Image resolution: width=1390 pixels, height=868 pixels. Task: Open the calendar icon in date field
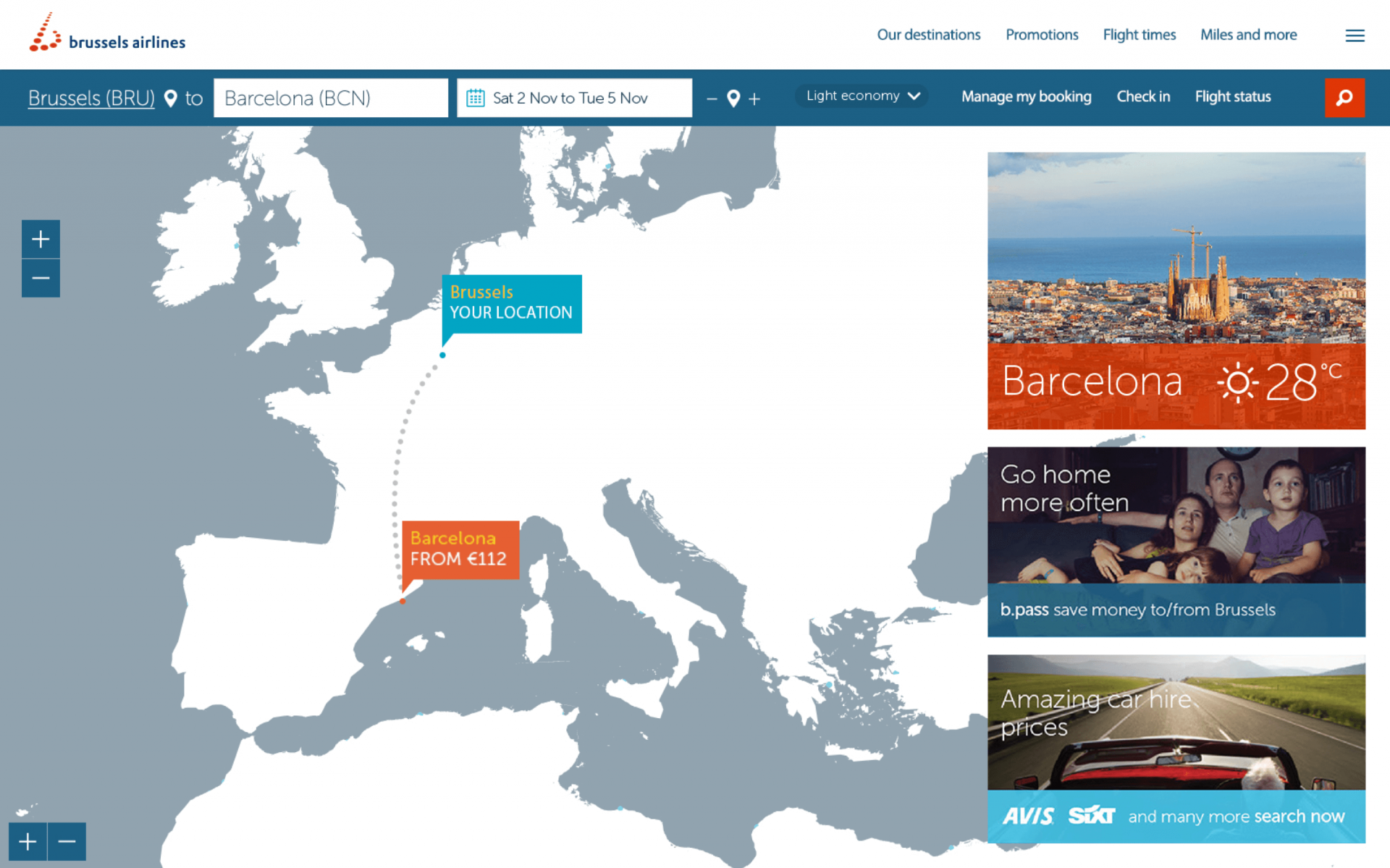[x=475, y=98]
